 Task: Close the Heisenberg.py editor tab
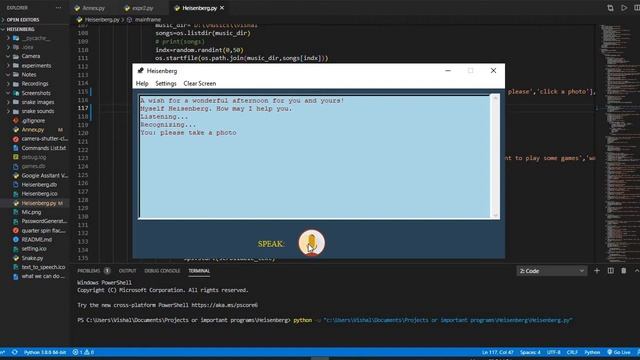coord(222,8)
